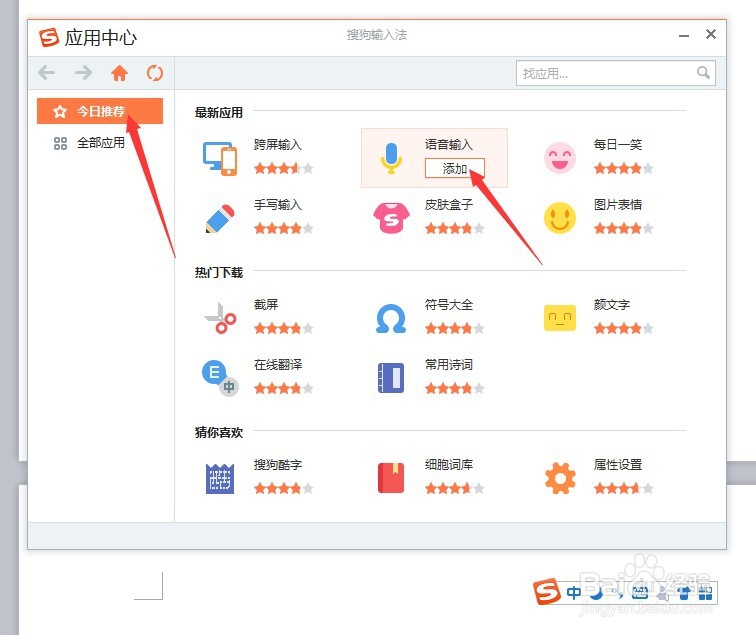Switch to 全部应用 in the sidebar
The width and height of the screenshot is (756, 635).
pyautogui.click(x=100, y=143)
